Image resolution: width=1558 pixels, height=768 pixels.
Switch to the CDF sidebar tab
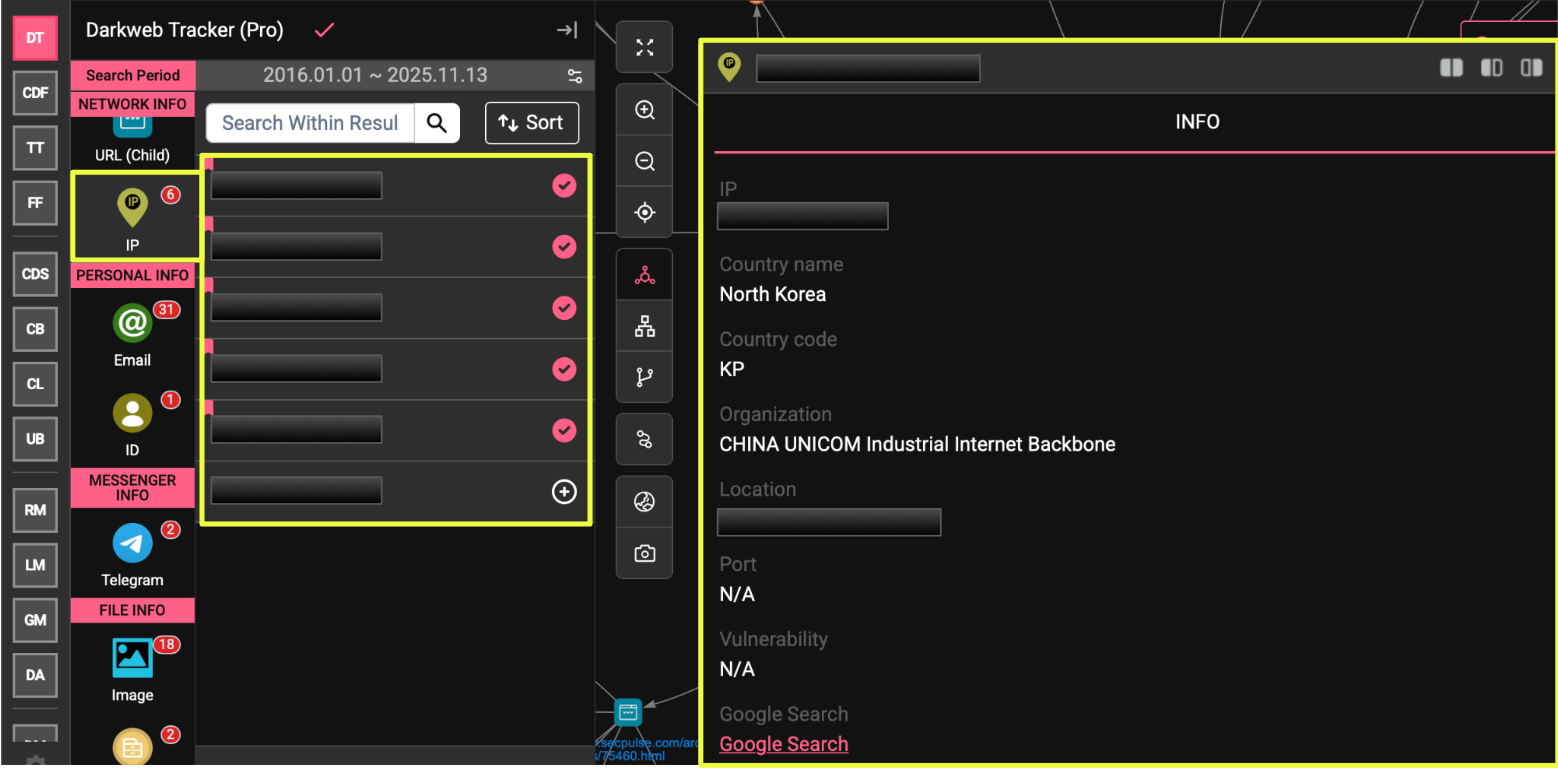click(x=35, y=92)
